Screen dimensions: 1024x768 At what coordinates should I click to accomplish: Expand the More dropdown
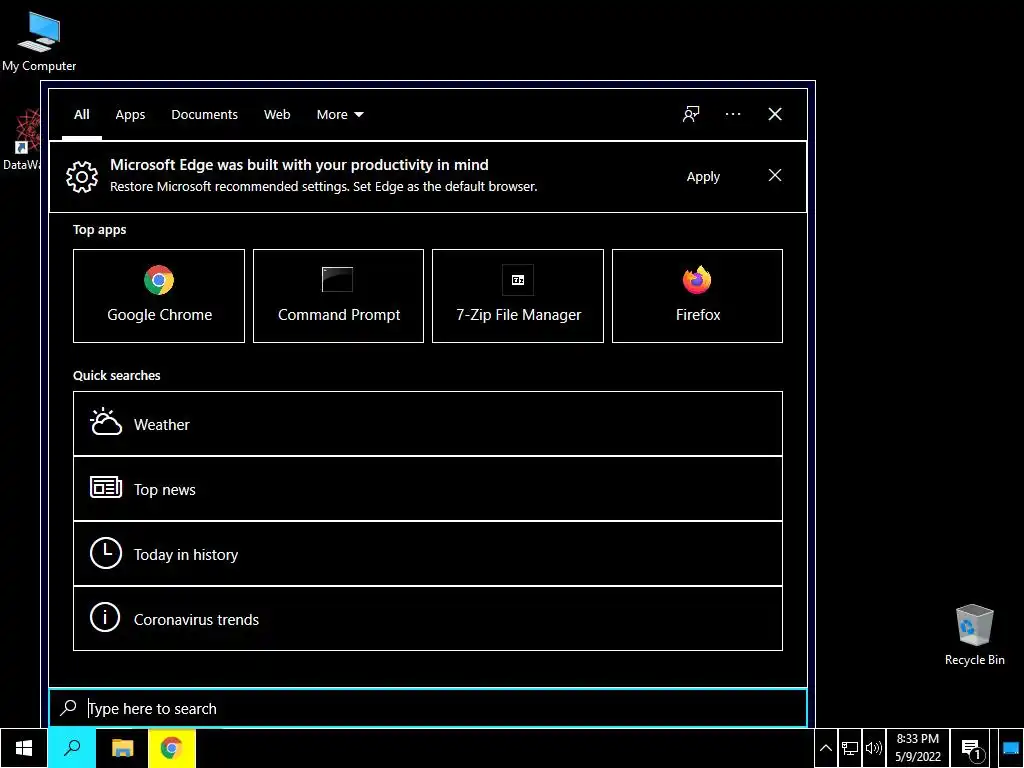point(340,115)
